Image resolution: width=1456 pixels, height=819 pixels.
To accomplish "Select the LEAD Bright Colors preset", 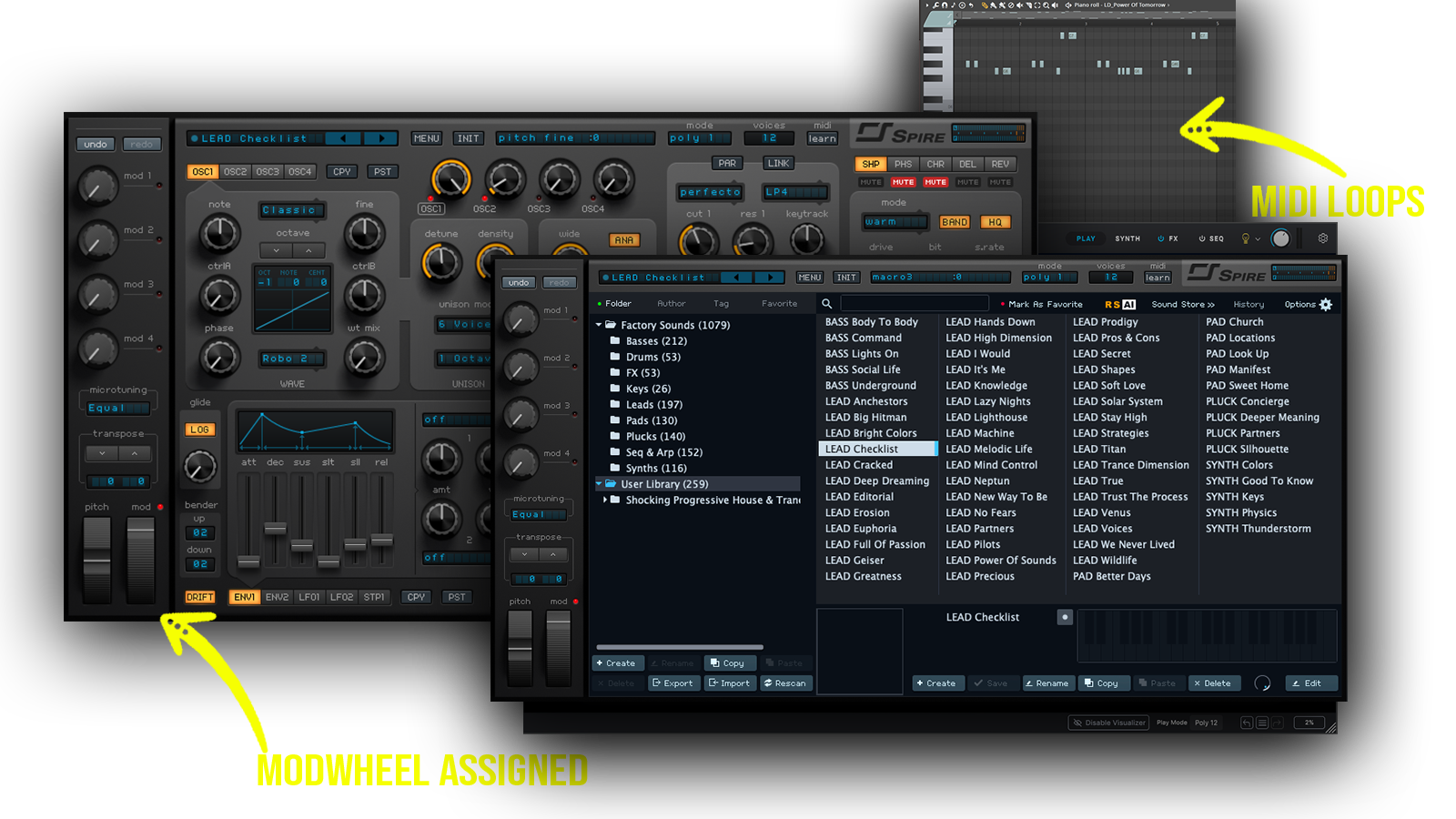I will 871,433.
